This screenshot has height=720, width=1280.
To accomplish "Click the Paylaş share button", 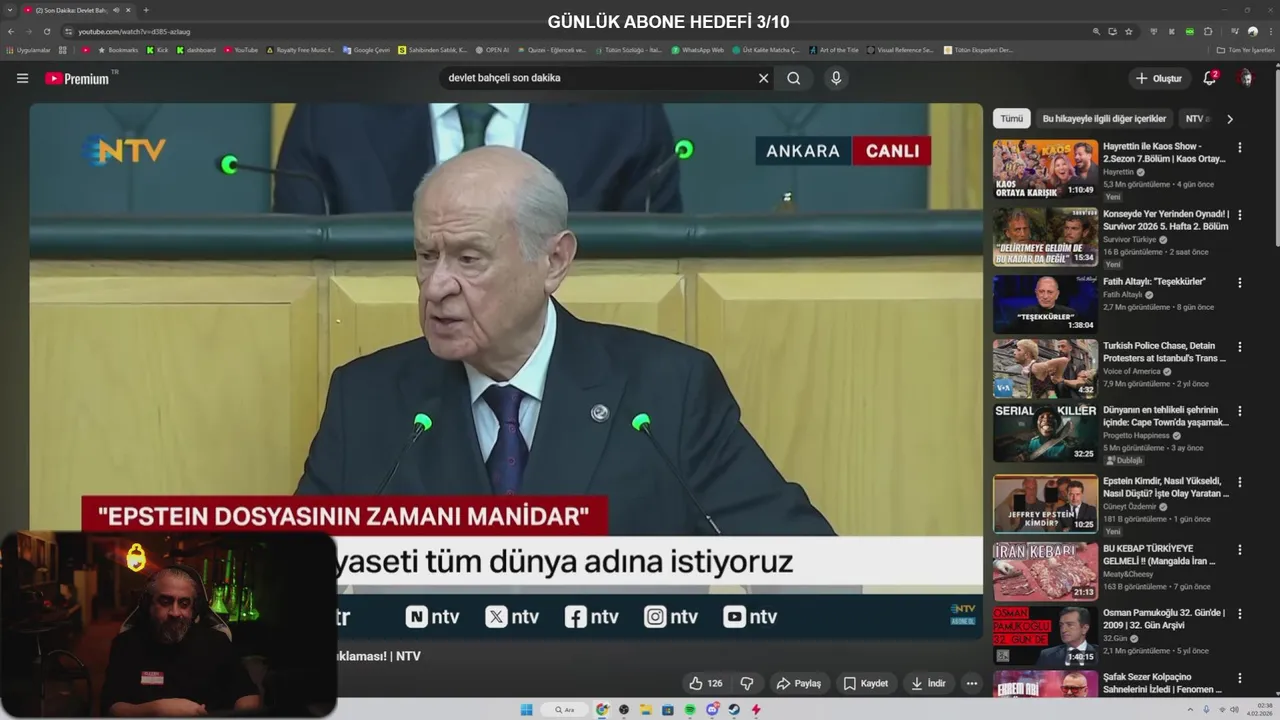I will (x=799, y=683).
